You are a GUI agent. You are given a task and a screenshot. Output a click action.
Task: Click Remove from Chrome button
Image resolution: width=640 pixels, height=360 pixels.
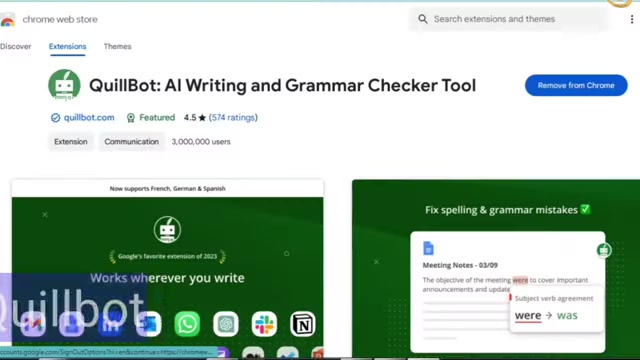[x=576, y=85]
